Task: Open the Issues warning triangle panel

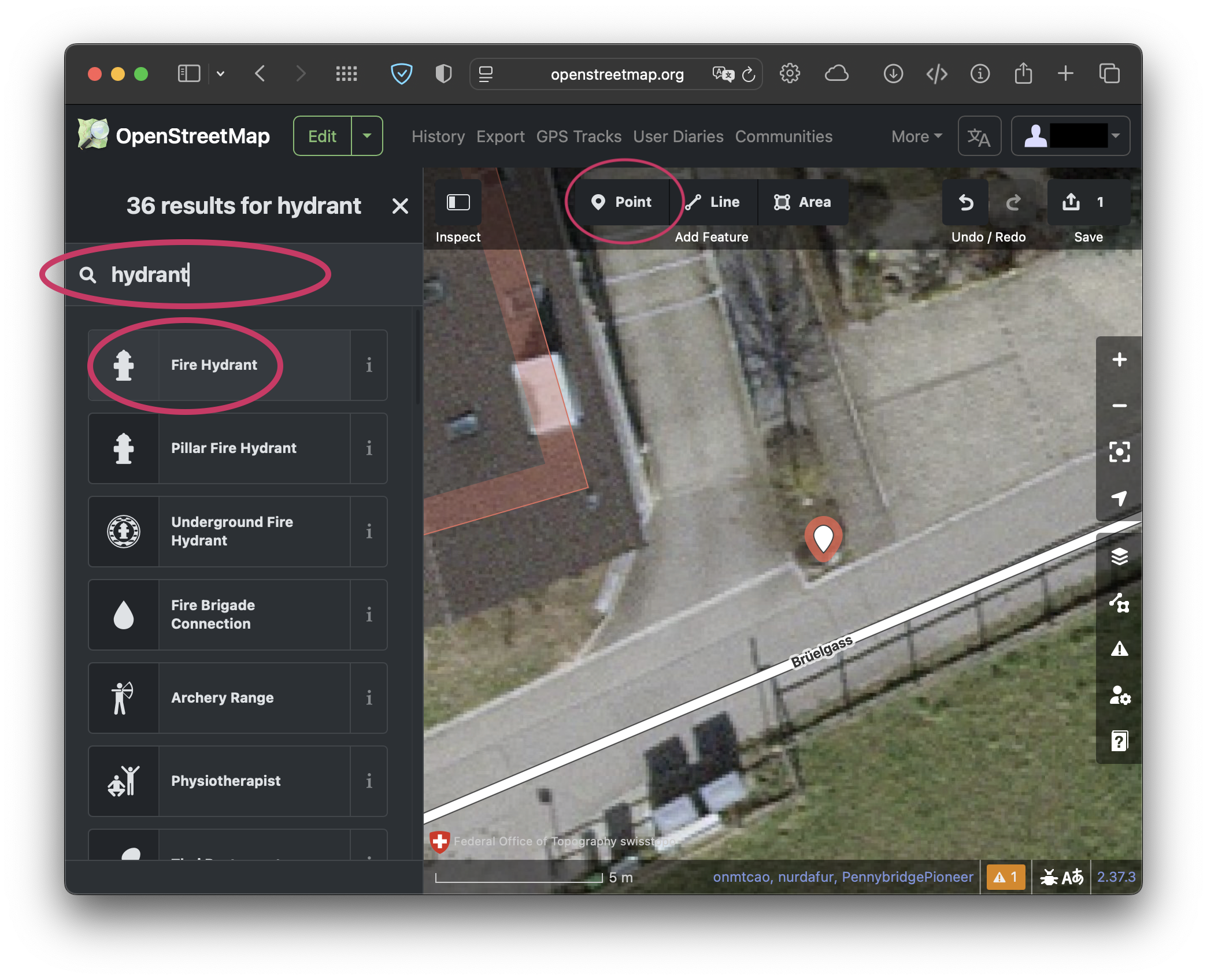Action: [x=1119, y=649]
